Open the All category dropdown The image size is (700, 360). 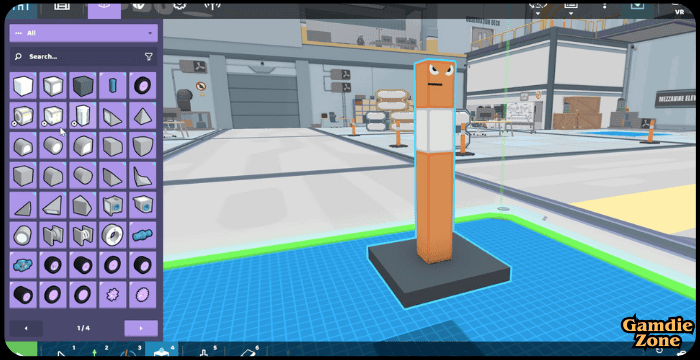[x=83, y=33]
